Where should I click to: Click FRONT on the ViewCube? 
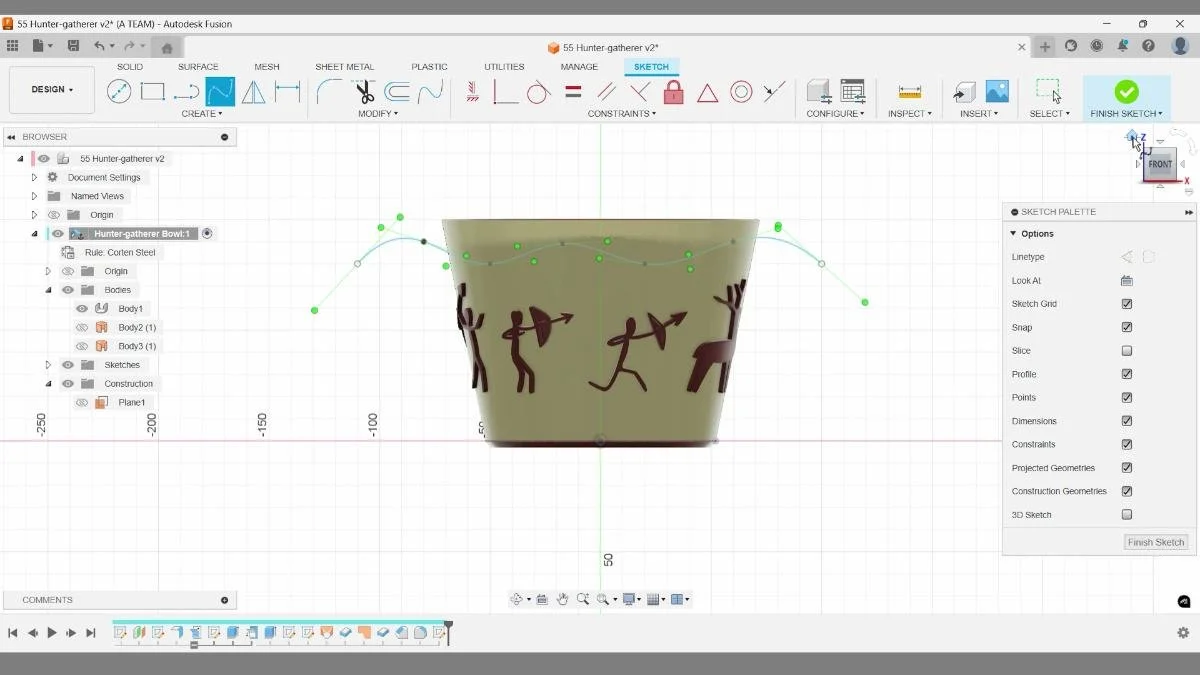(1159, 164)
